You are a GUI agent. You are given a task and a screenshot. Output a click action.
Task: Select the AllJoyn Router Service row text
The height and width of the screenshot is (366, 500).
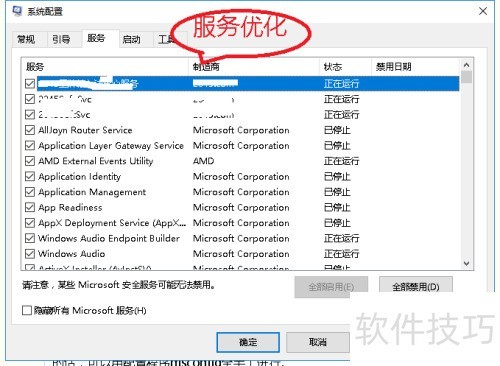pos(85,130)
